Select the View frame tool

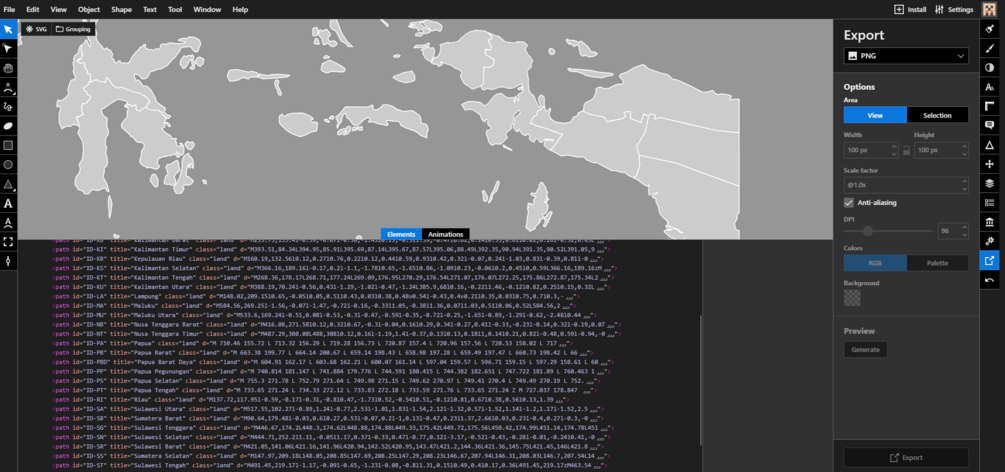pos(8,242)
